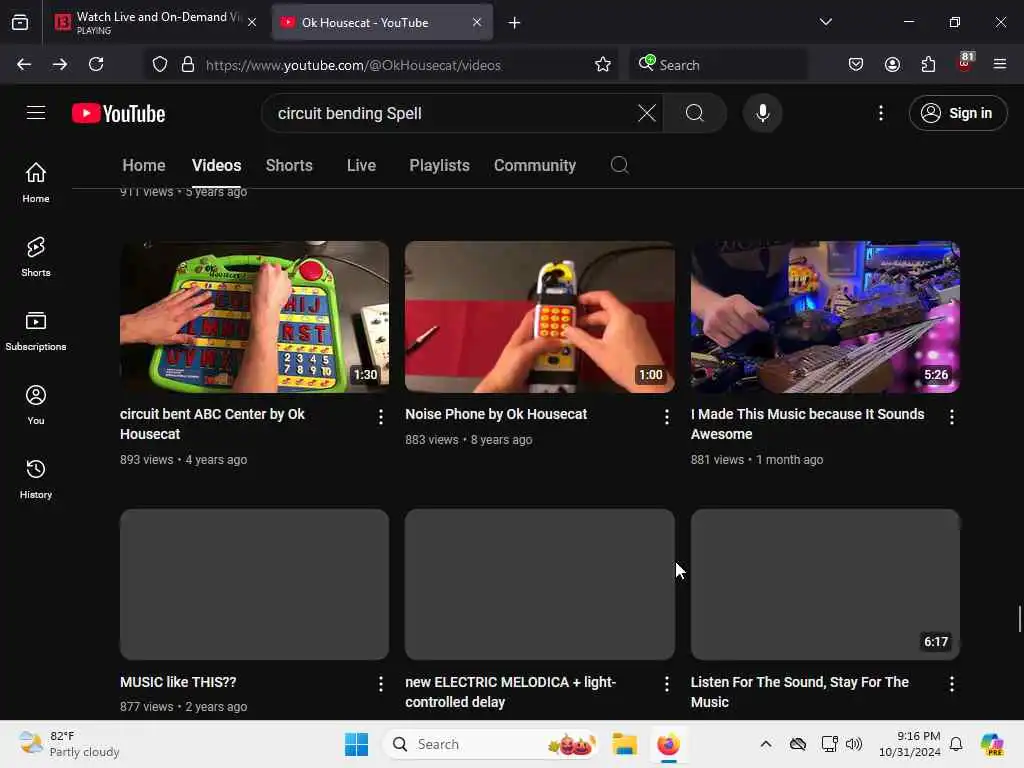Screen dimensions: 1024x768
Task: Open the Firefox account icon
Action: pos(892,64)
